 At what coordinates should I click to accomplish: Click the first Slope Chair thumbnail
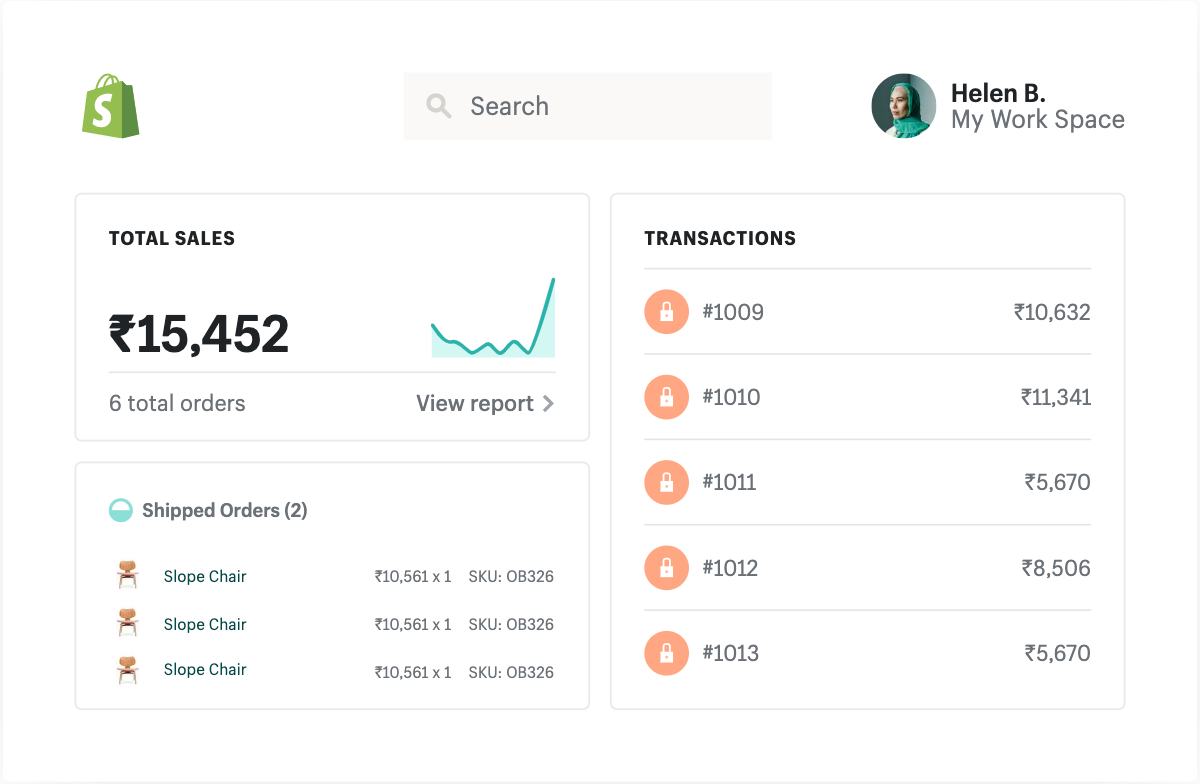[127, 575]
